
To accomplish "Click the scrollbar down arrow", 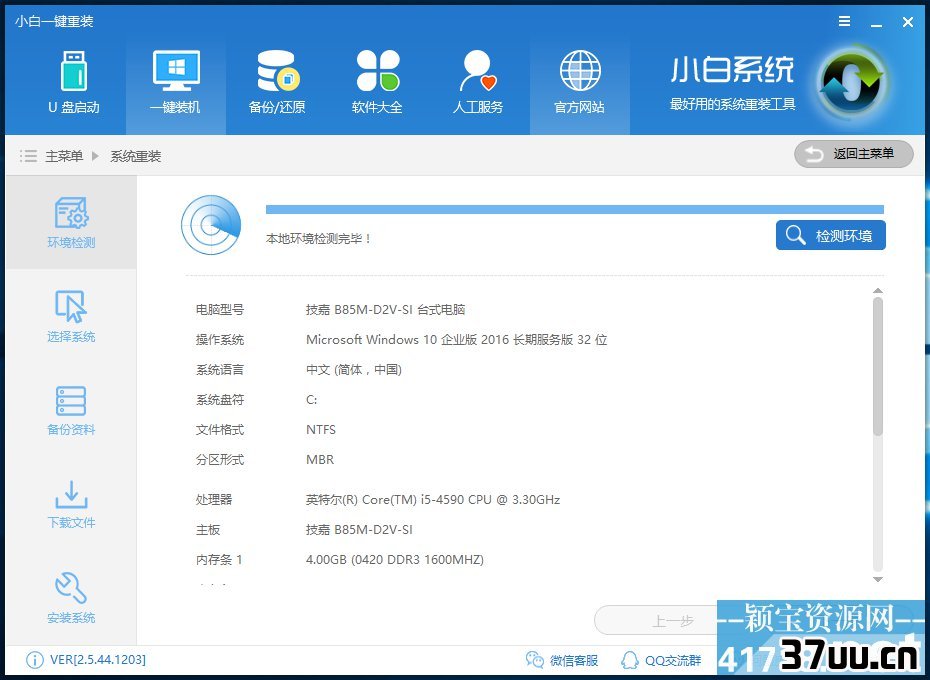I will point(878,579).
